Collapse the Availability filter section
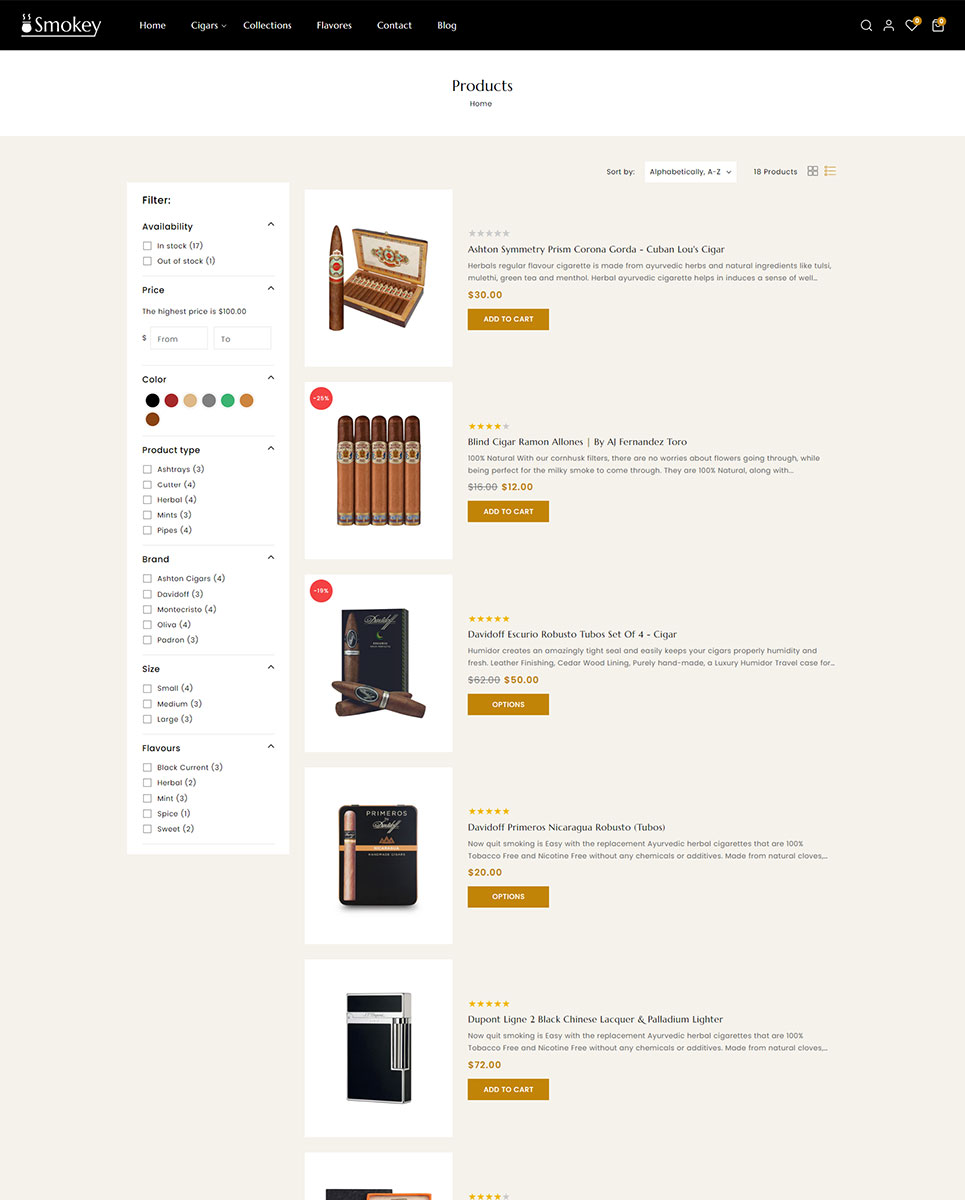 click(x=271, y=225)
